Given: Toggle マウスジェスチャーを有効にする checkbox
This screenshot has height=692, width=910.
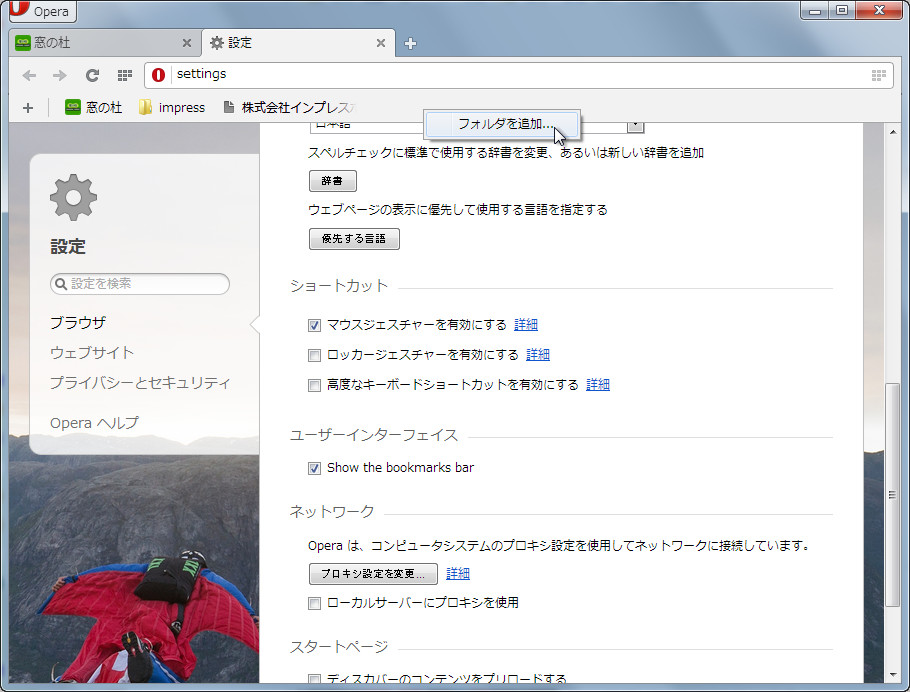Looking at the screenshot, I should point(314,325).
